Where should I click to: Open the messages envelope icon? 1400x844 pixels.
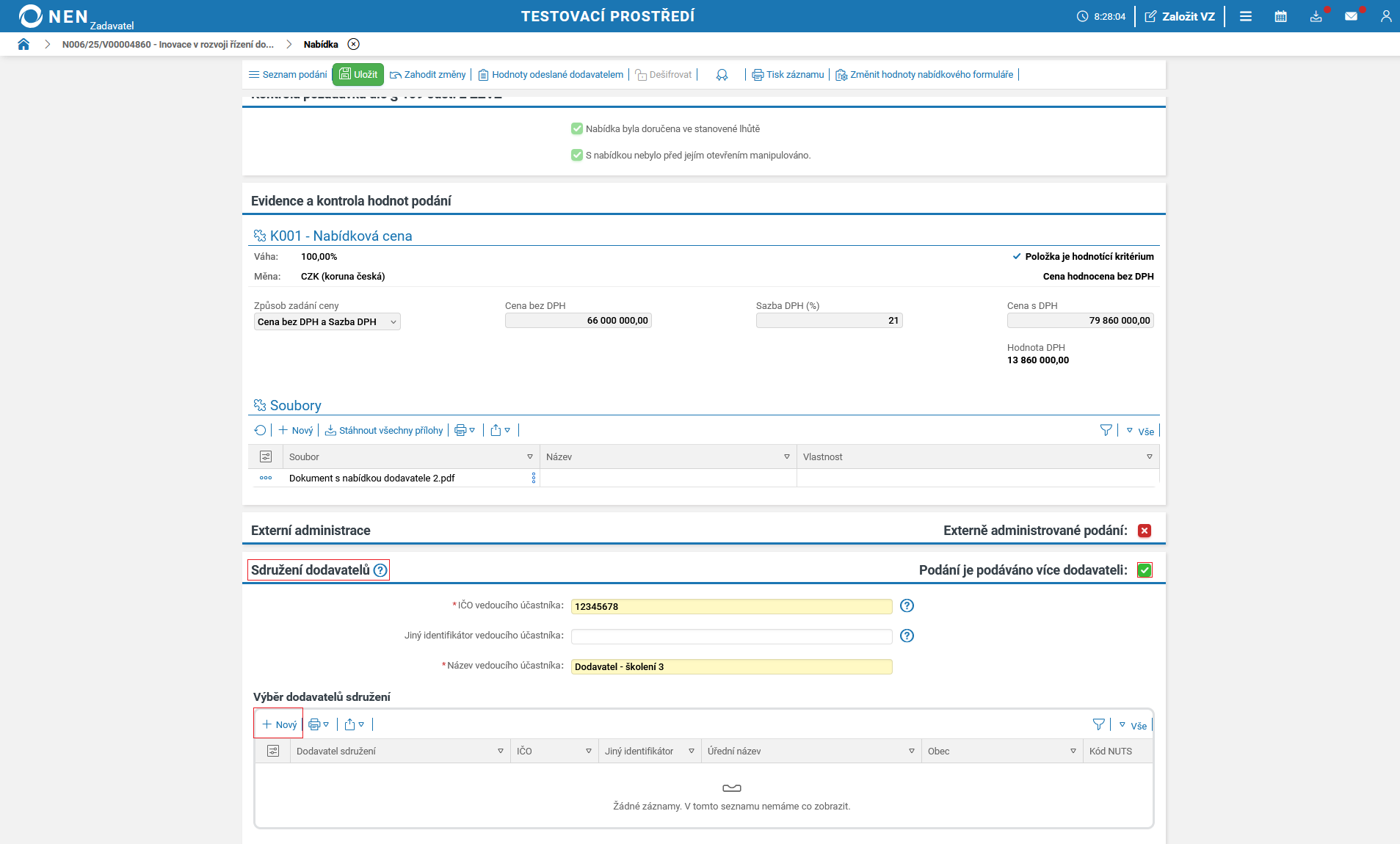point(1351,16)
